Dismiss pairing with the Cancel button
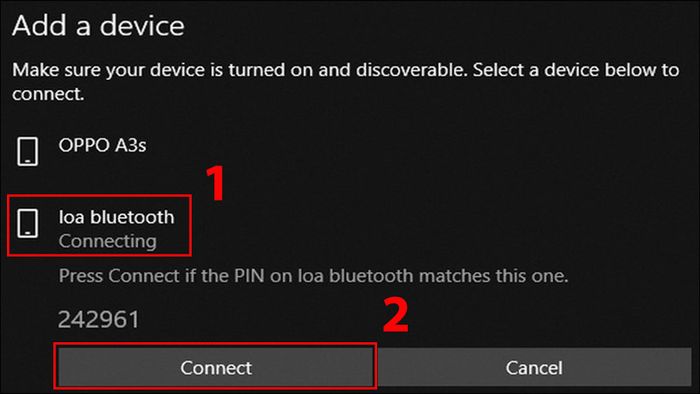The width and height of the screenshot is (700, 394). [x=534, y=368]
